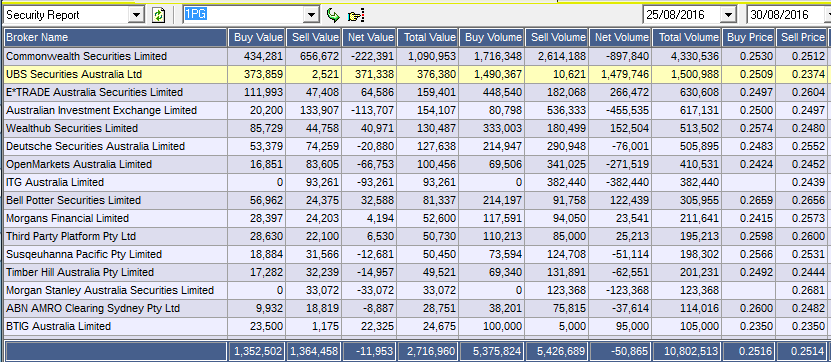Viewport: 831px width, 362px height.
Task: Sort by Net Volume column header
Action: click(620, 38)
